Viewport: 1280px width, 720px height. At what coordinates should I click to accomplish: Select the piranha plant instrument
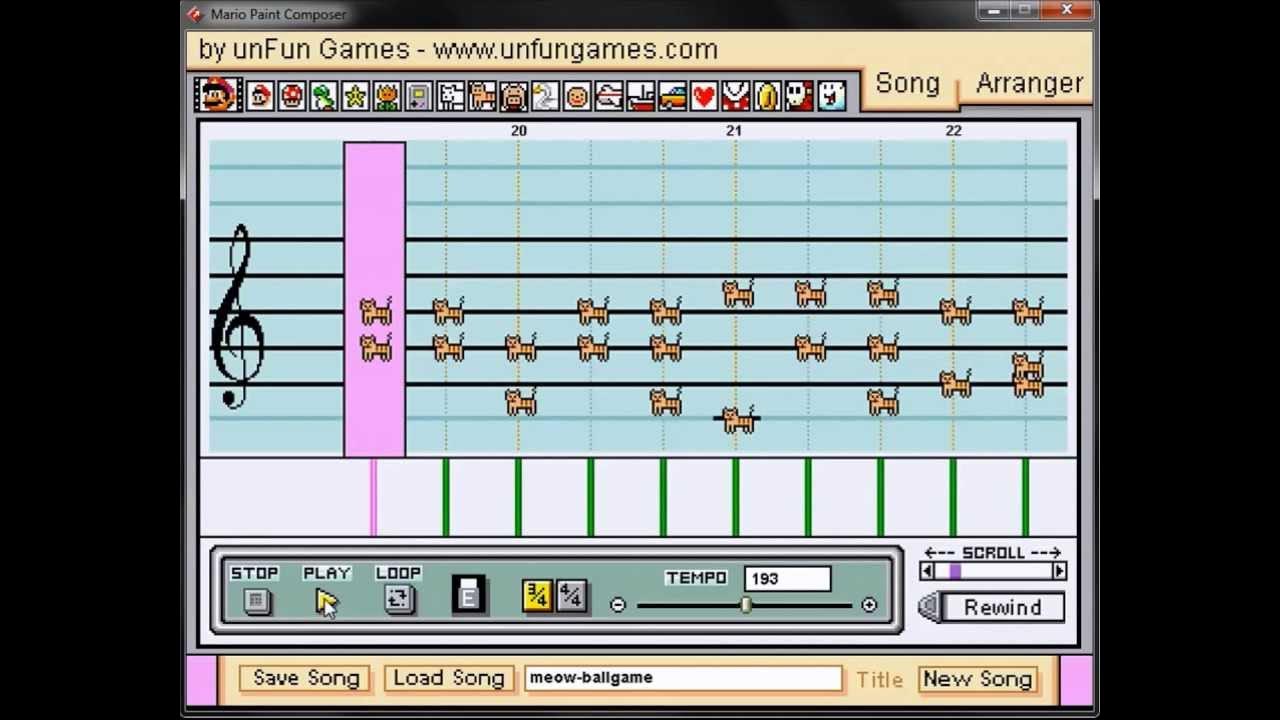(736, 96)
